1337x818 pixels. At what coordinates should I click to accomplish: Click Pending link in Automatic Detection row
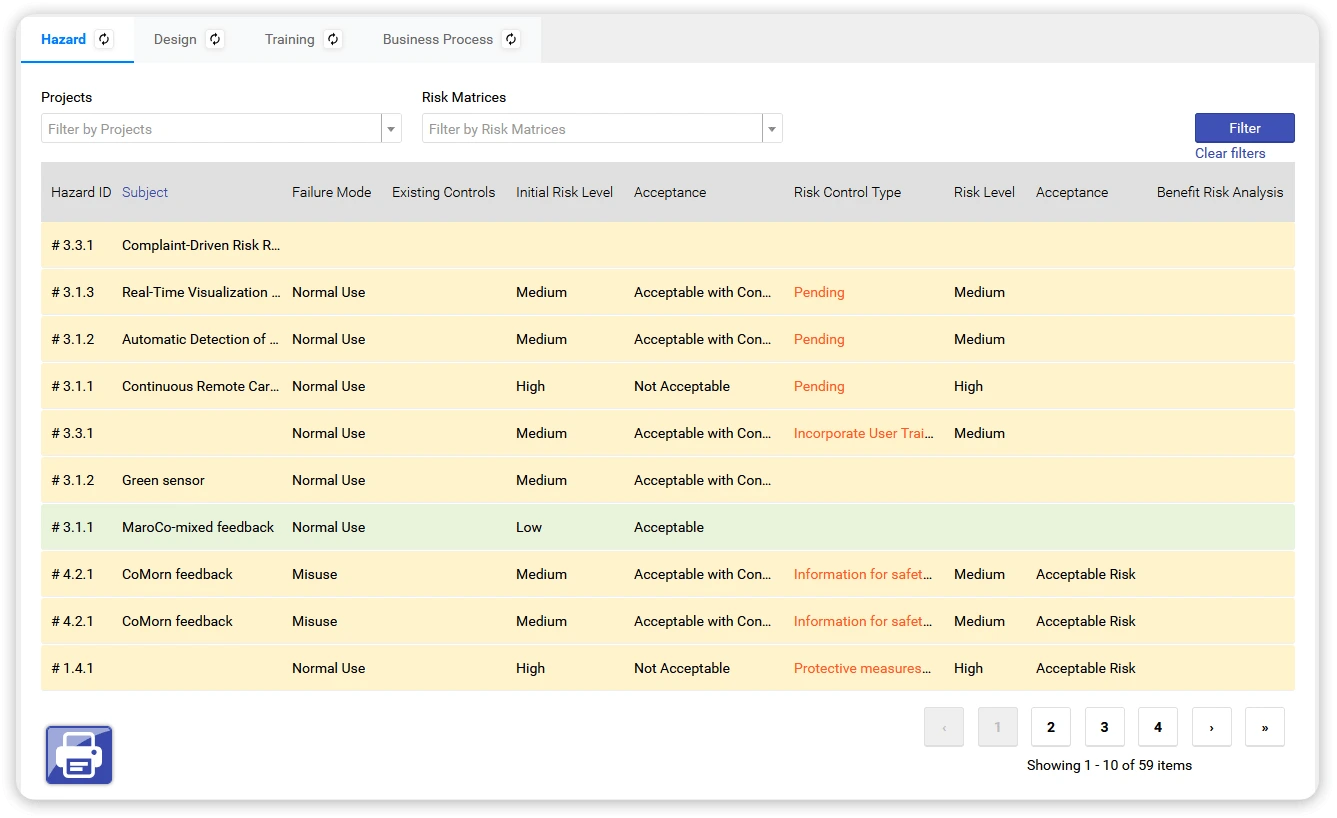pyautogui.click(x=819, y=339)
